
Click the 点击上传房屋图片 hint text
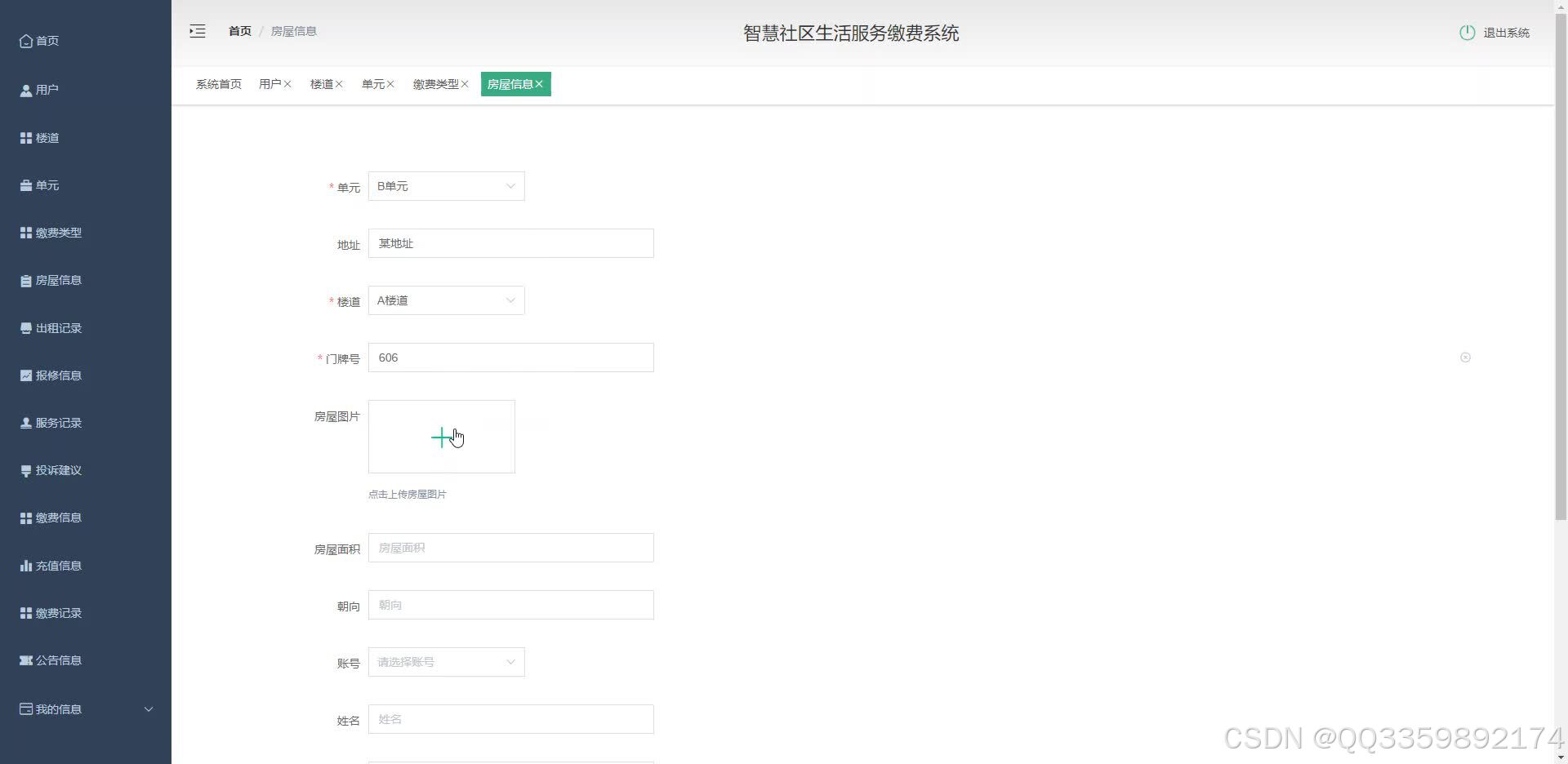click(408, 494)
